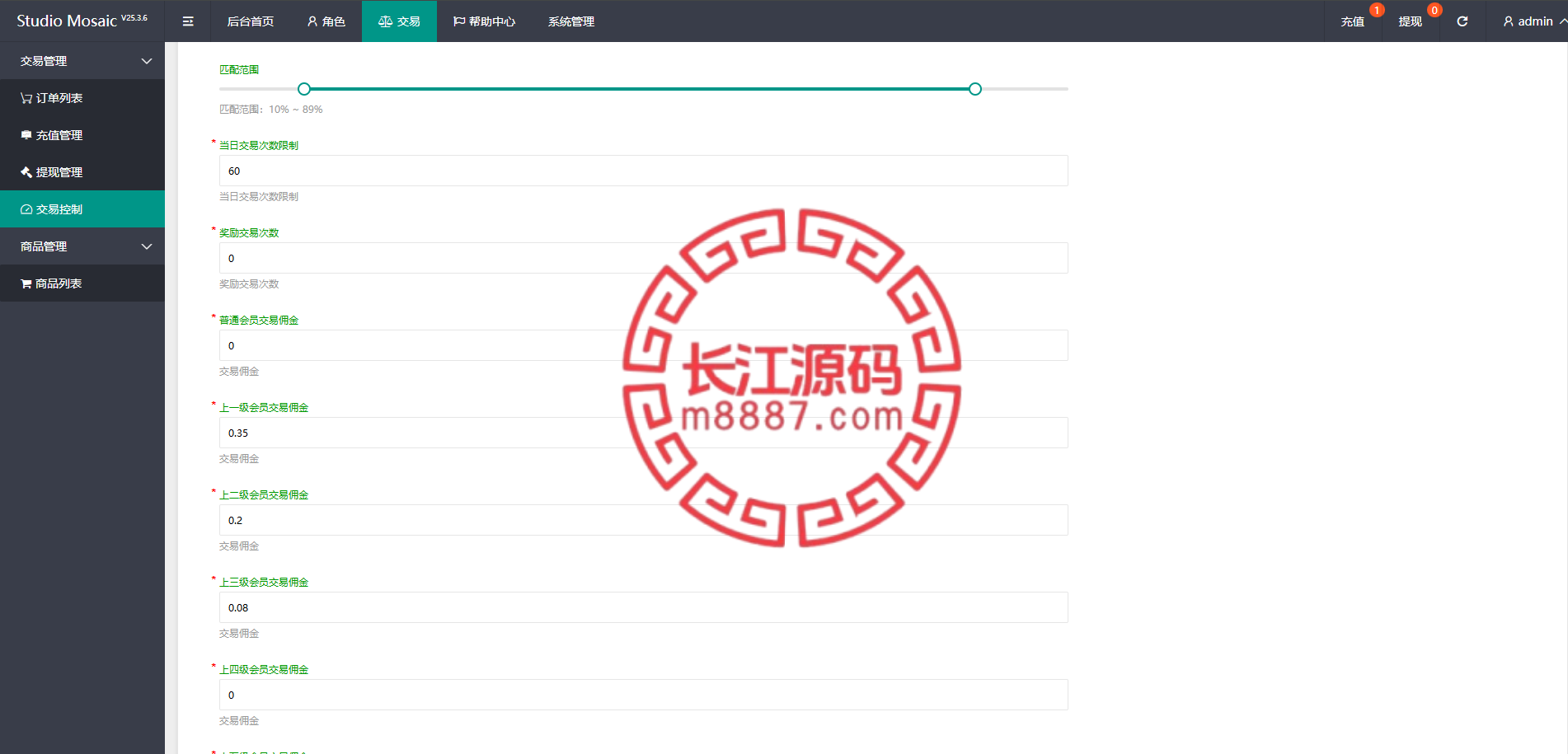Go to 订单列表 in sidebar
Viewport: 1568px width, 754px height.
tap(82, 98)
